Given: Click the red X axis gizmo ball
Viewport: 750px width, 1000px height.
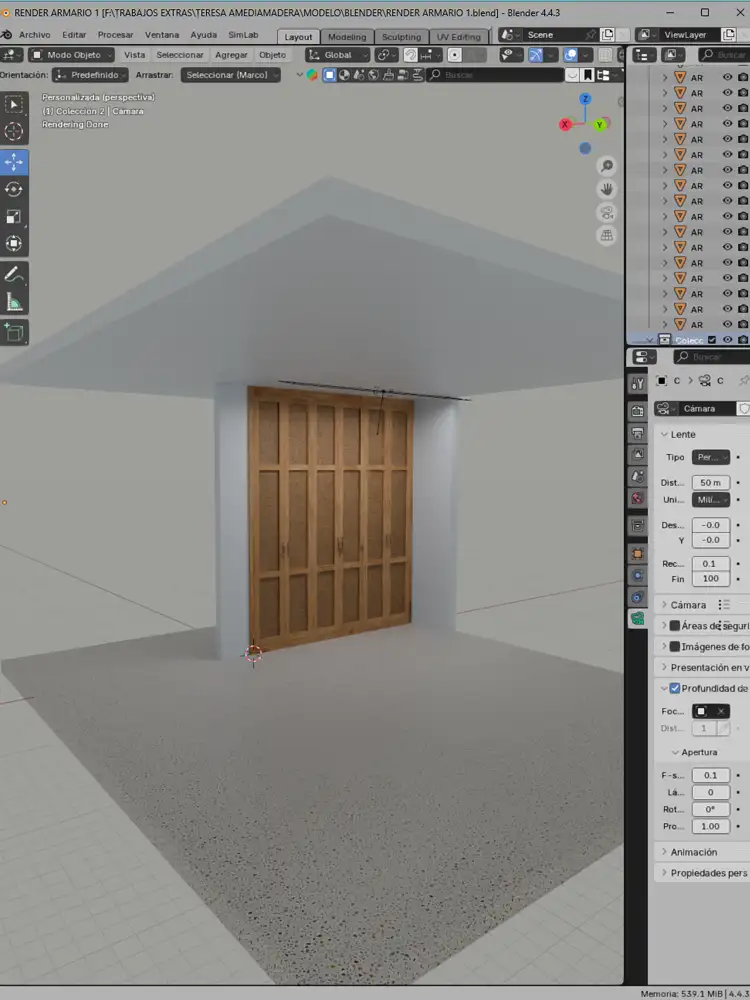Looking at the screenshot, I should 565,125.
